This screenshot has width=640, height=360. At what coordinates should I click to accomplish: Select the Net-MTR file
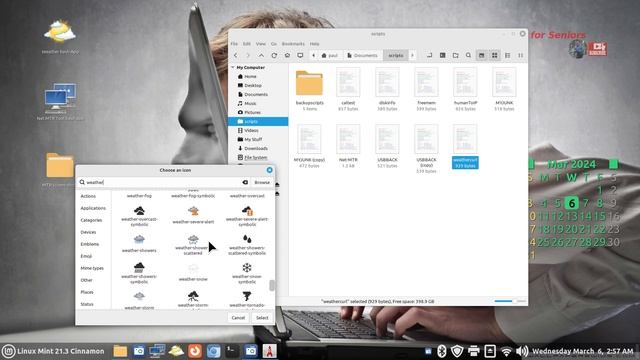348,140
